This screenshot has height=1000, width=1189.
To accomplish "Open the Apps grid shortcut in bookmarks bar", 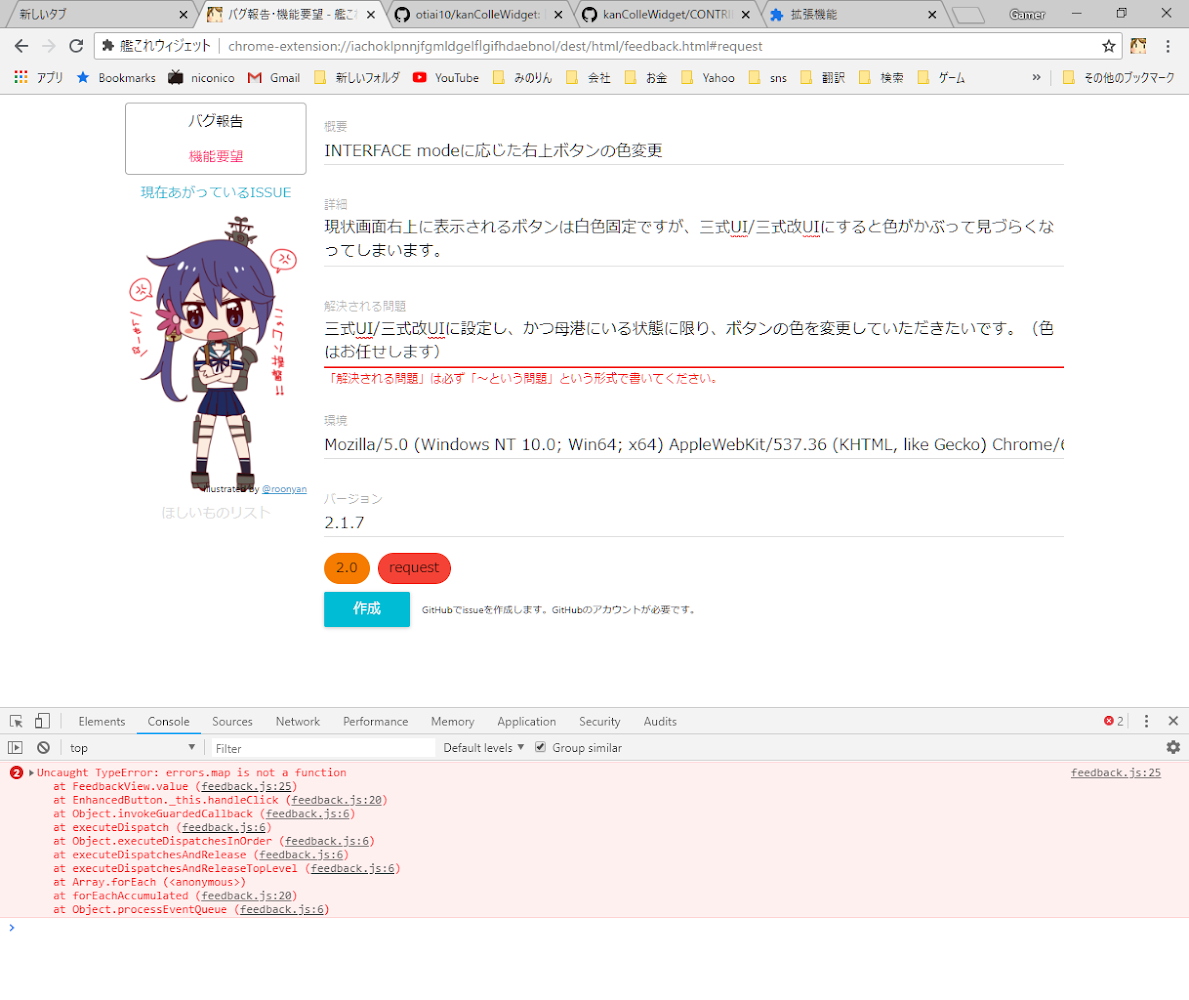I will 39,77.
